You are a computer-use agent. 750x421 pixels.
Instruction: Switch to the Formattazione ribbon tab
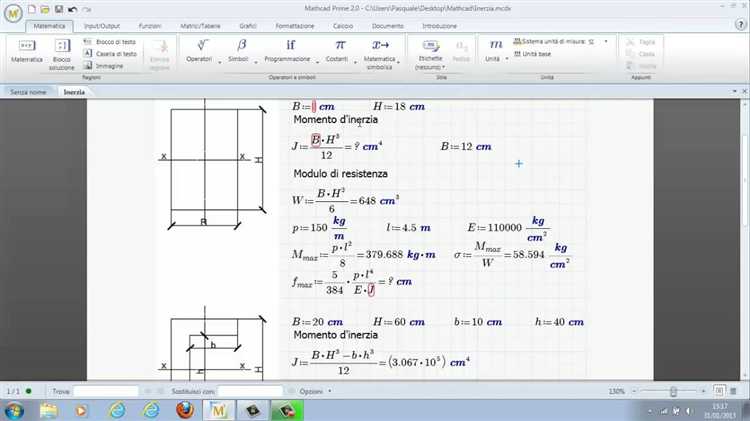coord(295,26)
